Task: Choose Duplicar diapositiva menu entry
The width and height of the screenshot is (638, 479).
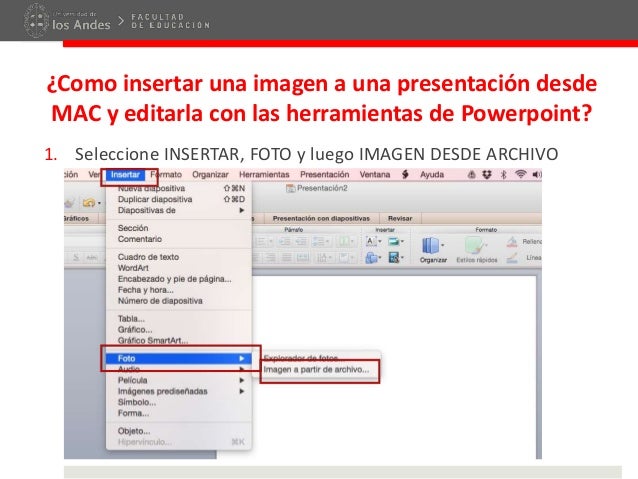Action: click(x=179, y=199)
